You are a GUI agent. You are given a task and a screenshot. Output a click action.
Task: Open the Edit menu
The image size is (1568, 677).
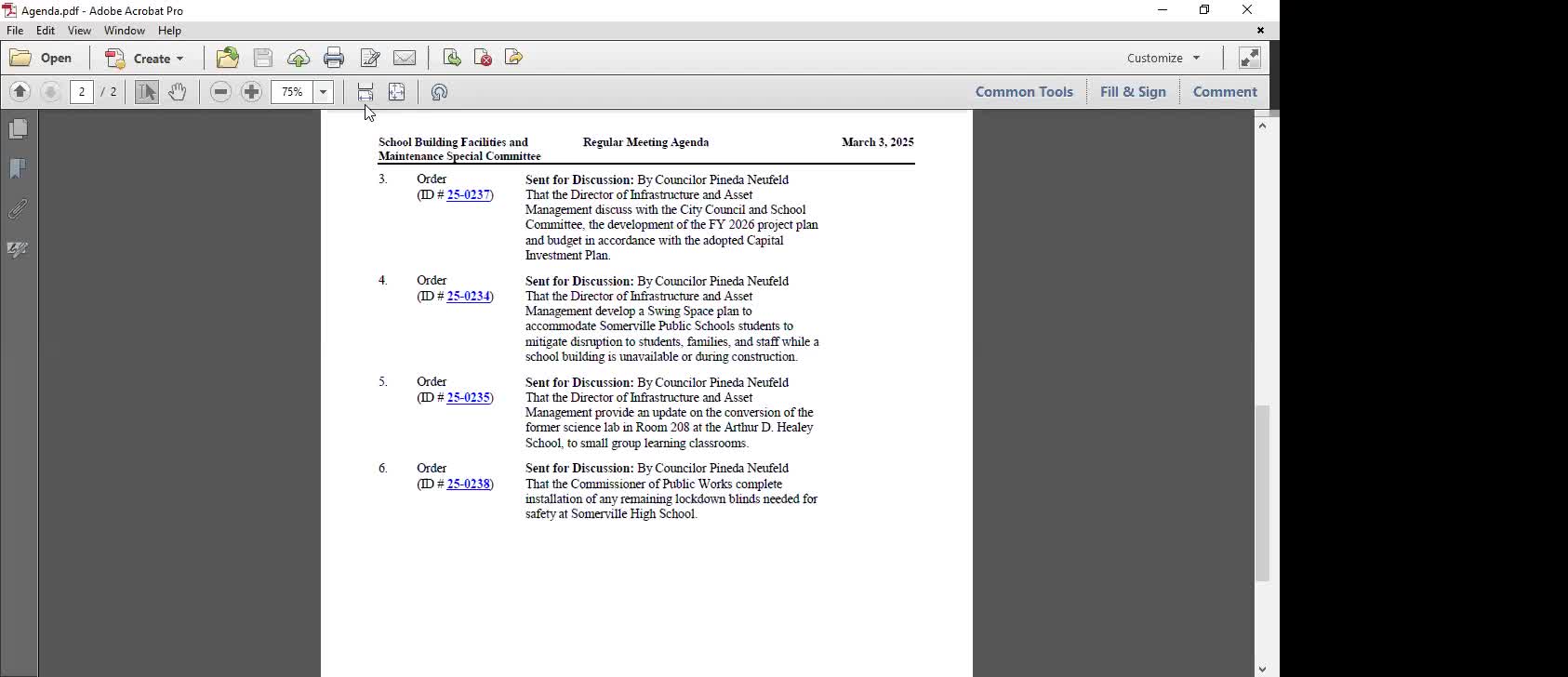point(45,31)
